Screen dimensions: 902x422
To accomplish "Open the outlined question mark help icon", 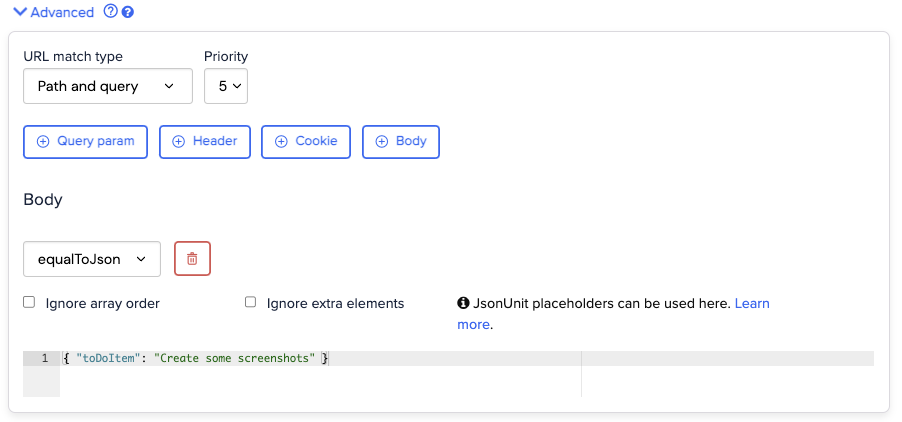I will coord(111,11).
